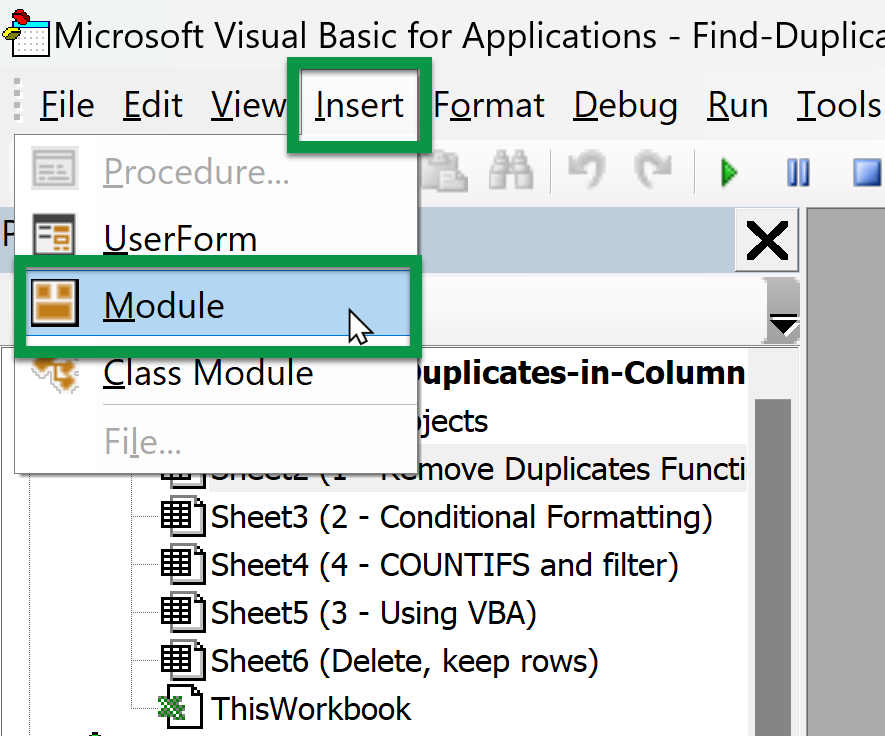Open Find using the binoculars toolbar icon
The height and width of the screenshot is (736, 885).
(511, 172)
